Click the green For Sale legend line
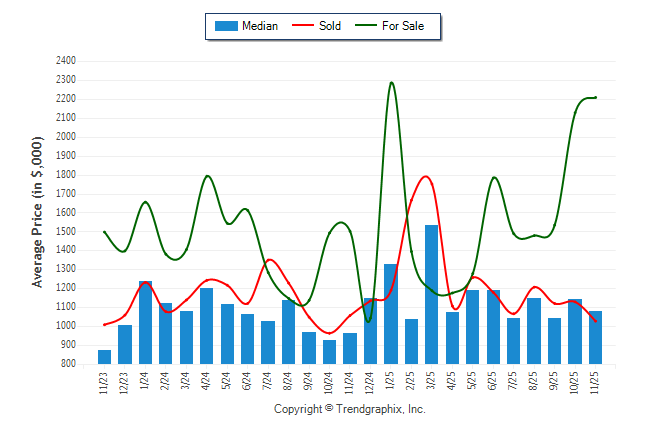The image size is (646, 434). coord(366,26)
